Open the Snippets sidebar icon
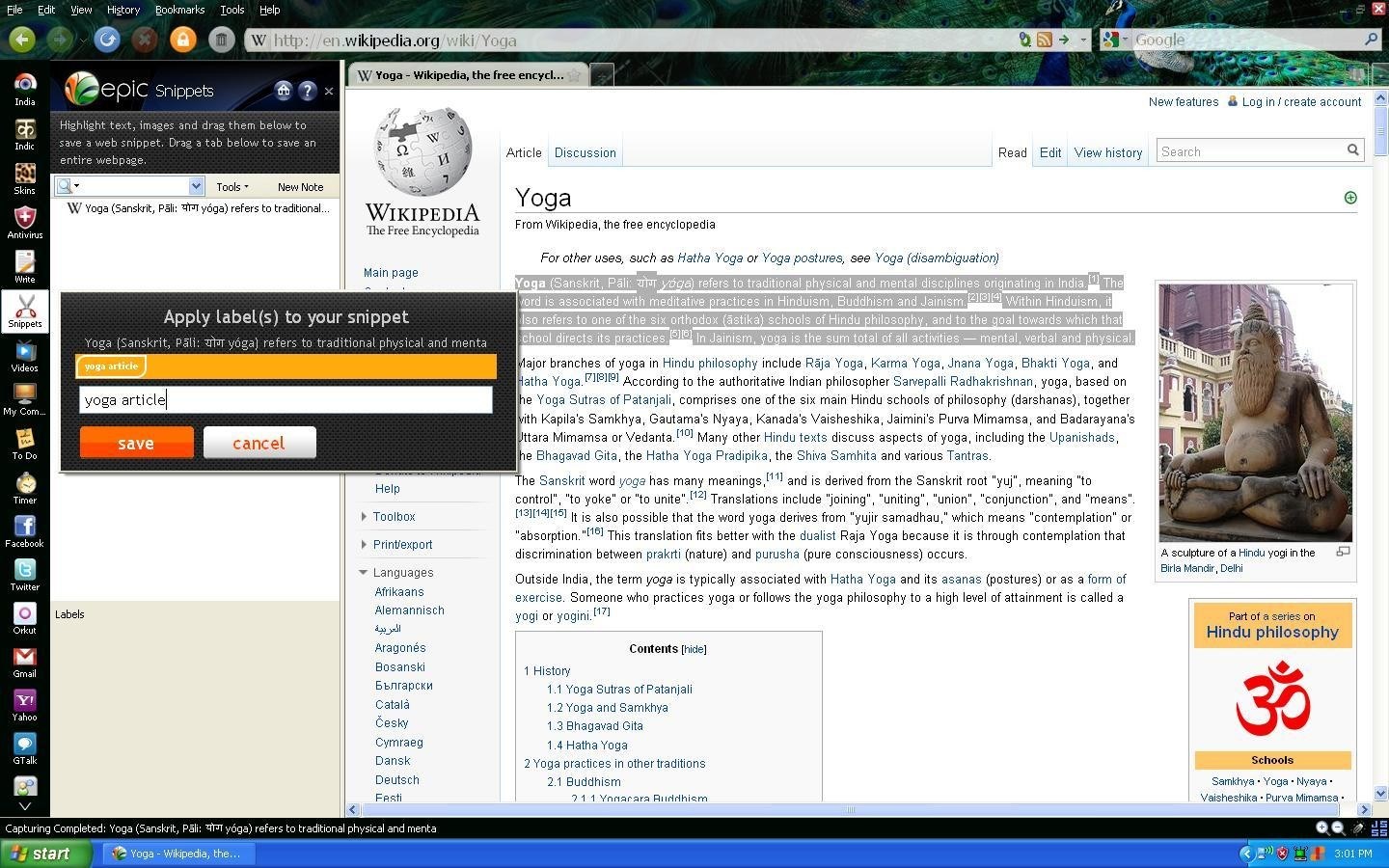 pos(25,311)
